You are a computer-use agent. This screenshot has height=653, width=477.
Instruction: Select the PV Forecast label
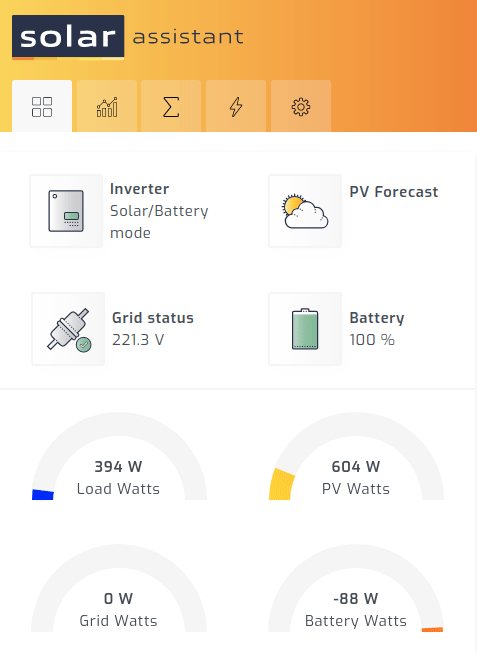[394, 192]
